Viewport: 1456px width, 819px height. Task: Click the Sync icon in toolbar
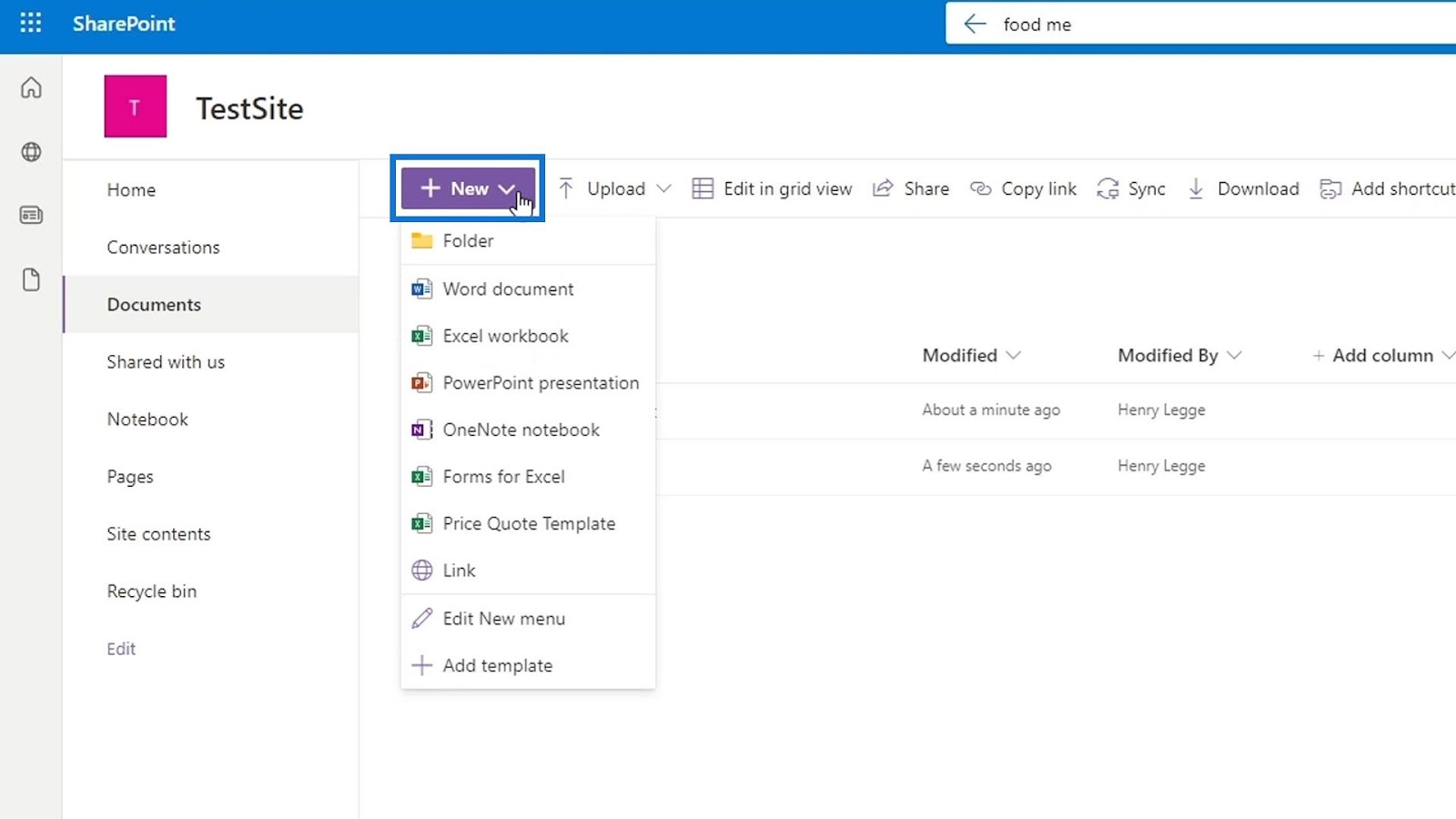tap(1107, 188)
